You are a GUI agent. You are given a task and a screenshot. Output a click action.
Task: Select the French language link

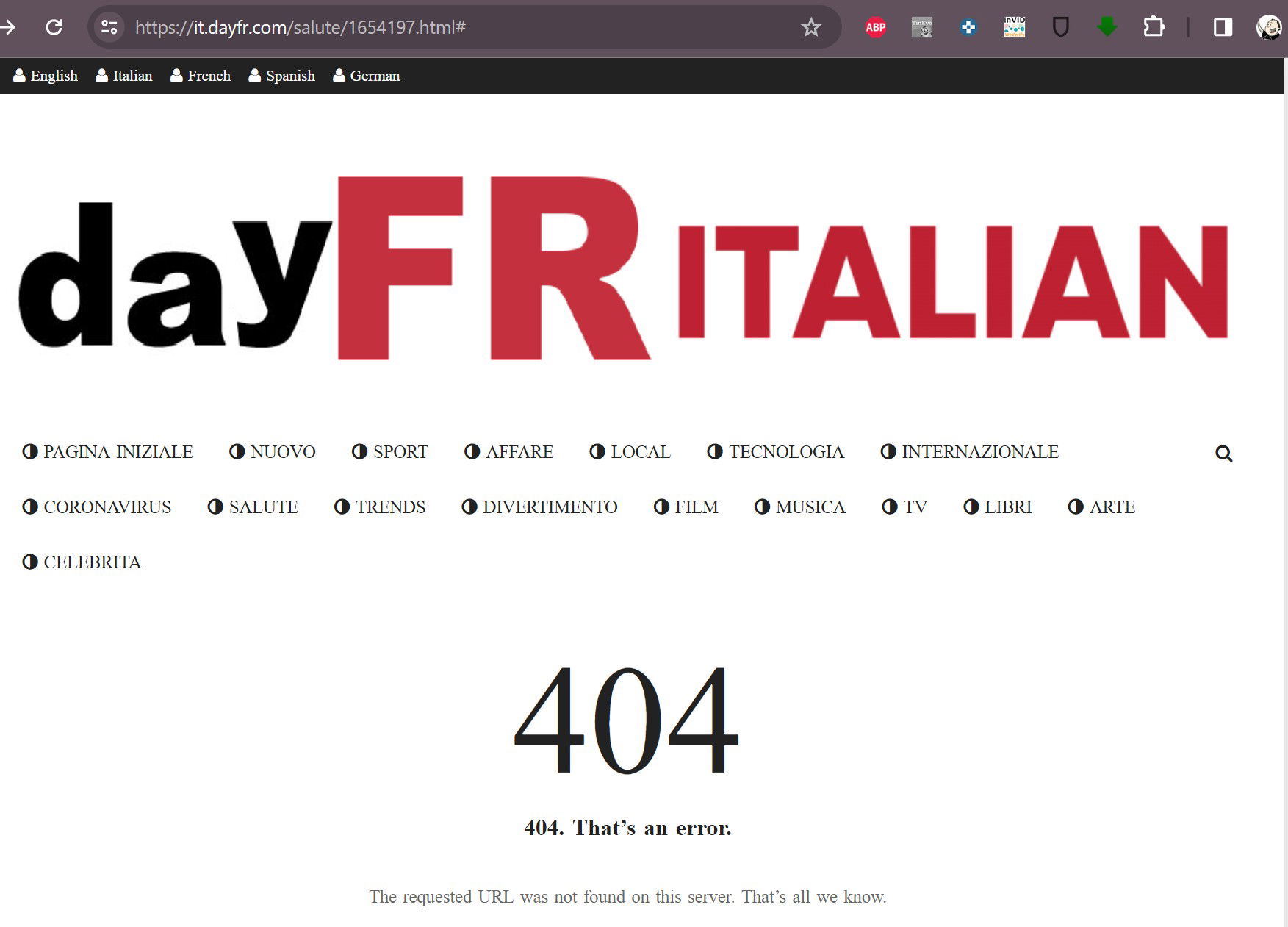pos(201,76)
